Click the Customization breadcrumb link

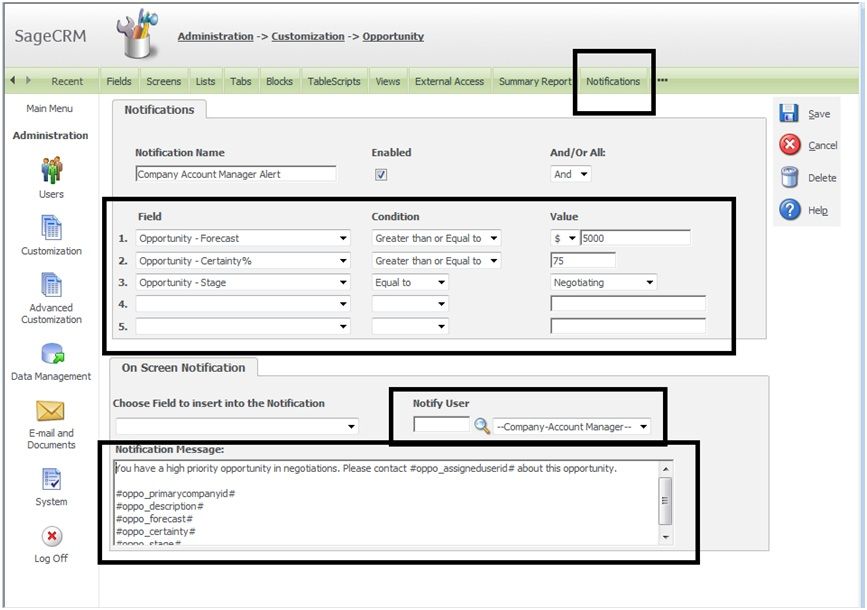click(x=307, y=37)
